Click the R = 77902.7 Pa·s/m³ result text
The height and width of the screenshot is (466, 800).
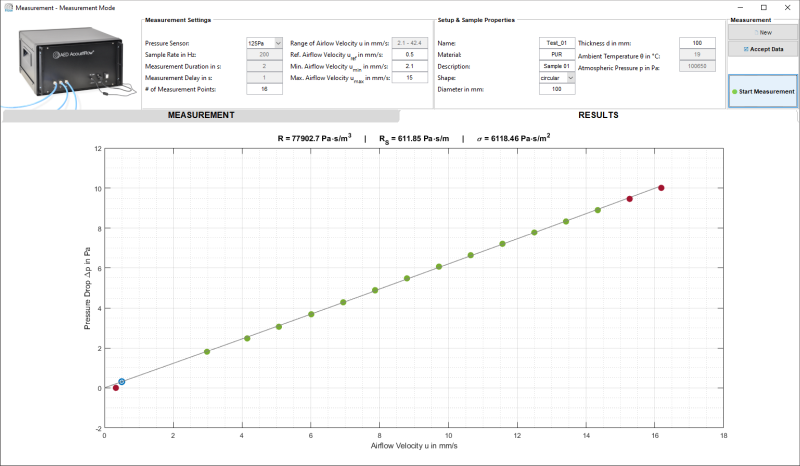[x=314, y=138]
